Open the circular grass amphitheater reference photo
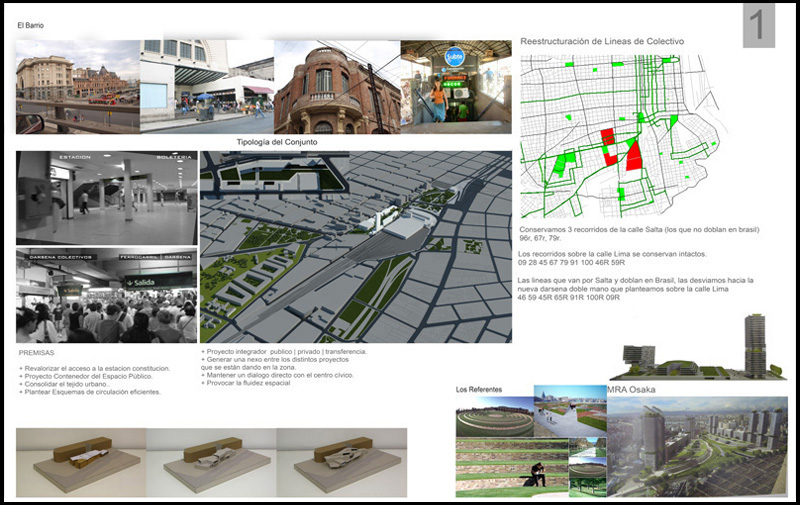This screenshot has height=505, width=800. point(495,417)
